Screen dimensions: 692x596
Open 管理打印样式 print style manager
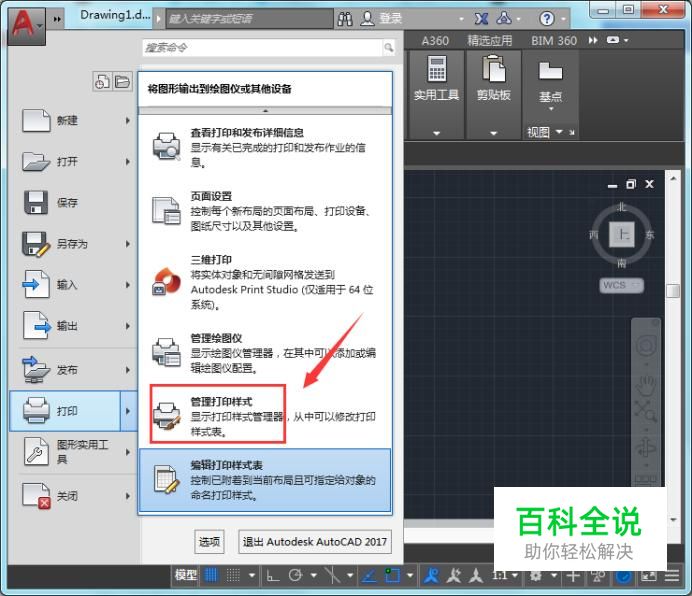(x=265, y=416)
